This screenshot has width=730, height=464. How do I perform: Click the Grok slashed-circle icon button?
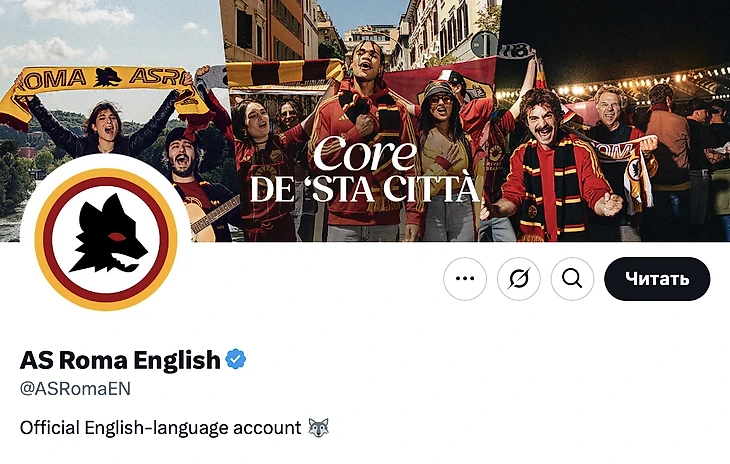(x=519, y=279)
